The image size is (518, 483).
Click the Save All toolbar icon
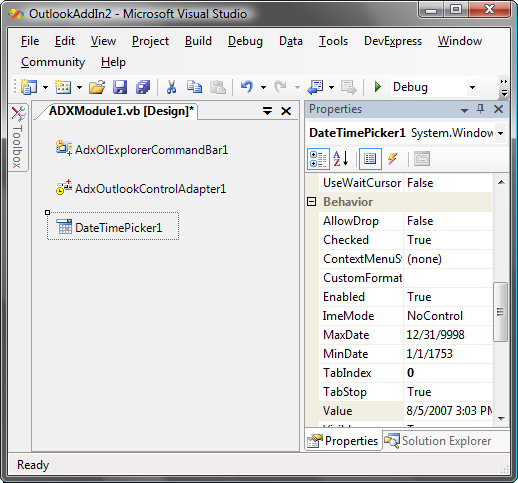tap(143, 87)
